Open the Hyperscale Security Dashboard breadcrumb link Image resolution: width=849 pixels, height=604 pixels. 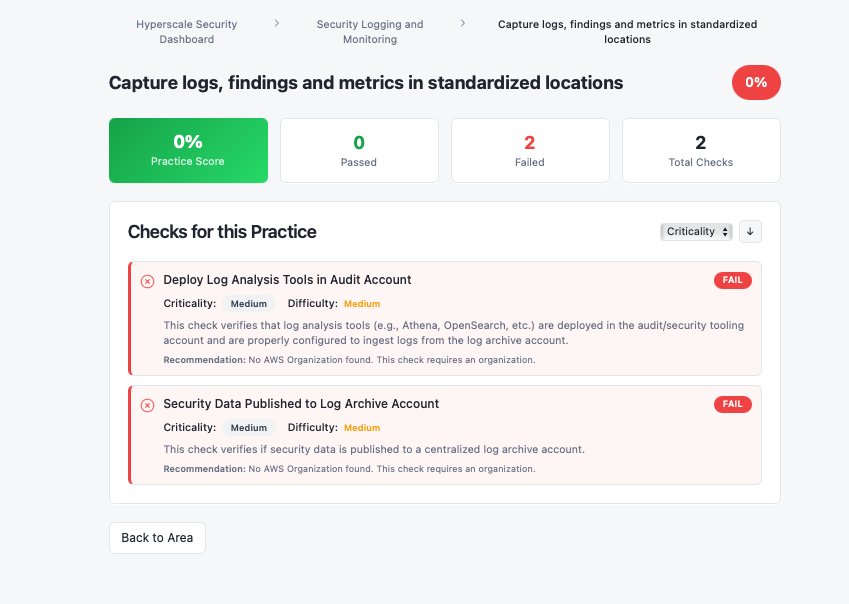point(188,30)
